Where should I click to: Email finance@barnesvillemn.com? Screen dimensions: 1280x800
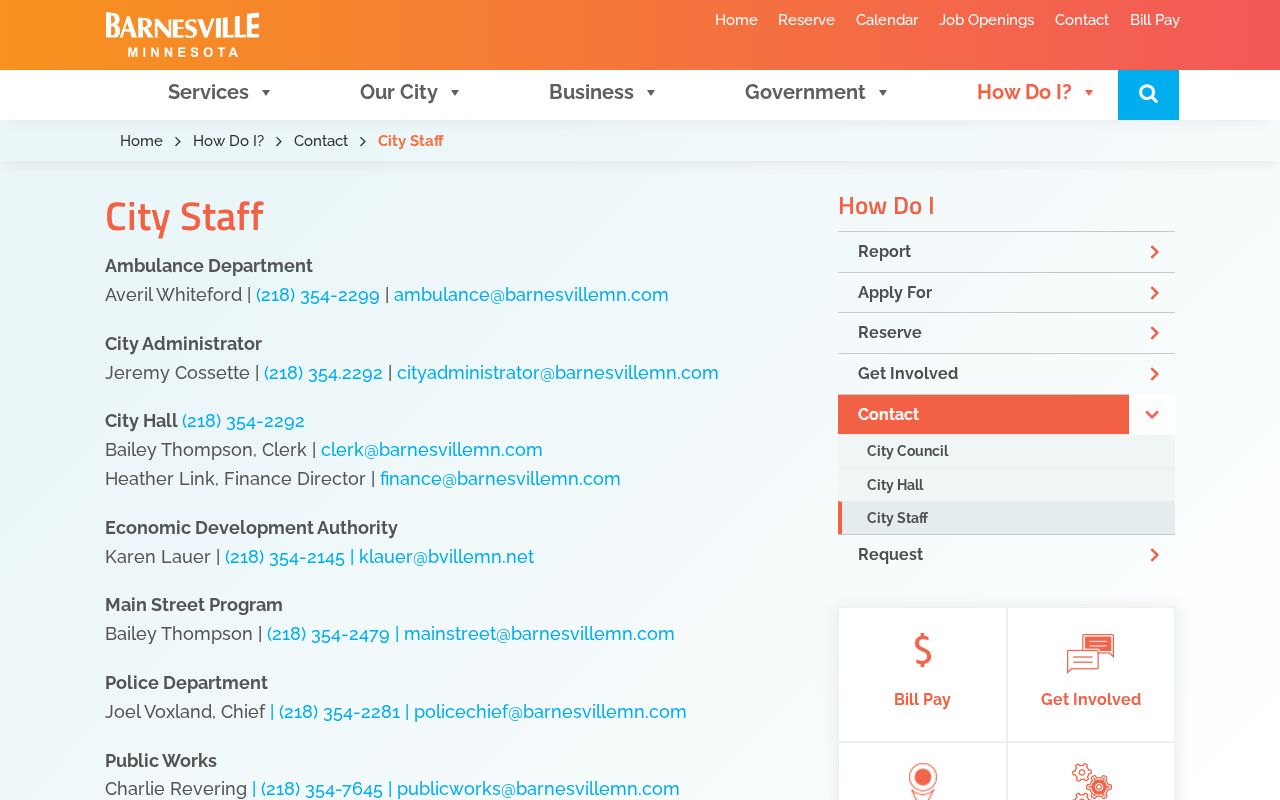pyautogui.click(x=500, y=479)
